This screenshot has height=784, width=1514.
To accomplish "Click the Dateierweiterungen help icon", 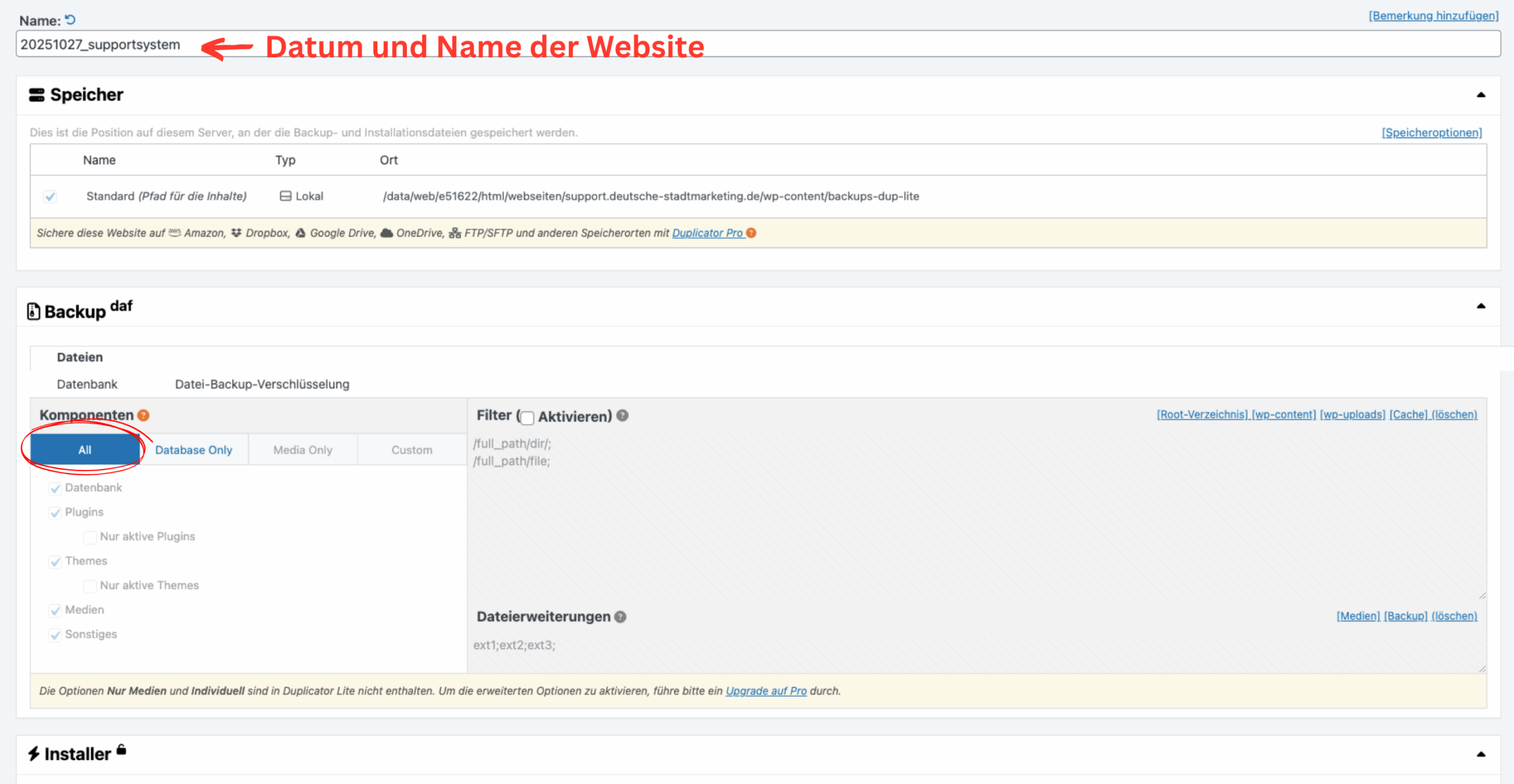I will (x=619, y=617).
